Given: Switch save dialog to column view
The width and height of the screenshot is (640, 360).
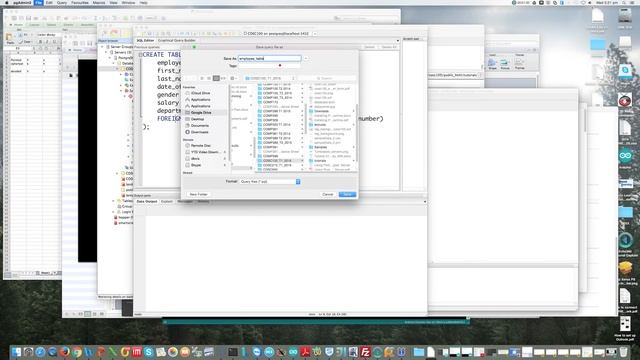Looking at the screenshot, I should click(216, 78).
